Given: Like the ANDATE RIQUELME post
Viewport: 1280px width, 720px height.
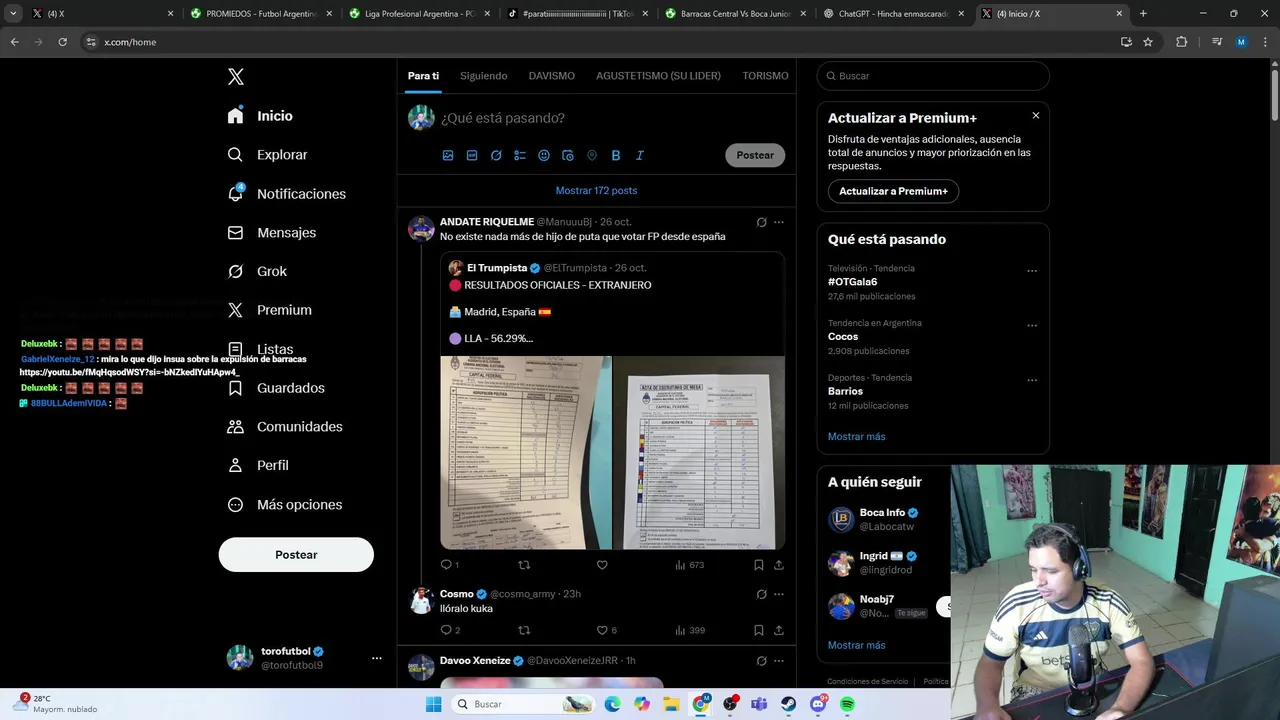Looking at the screenshot, I should pyautogui.click(x=602, y=565).
